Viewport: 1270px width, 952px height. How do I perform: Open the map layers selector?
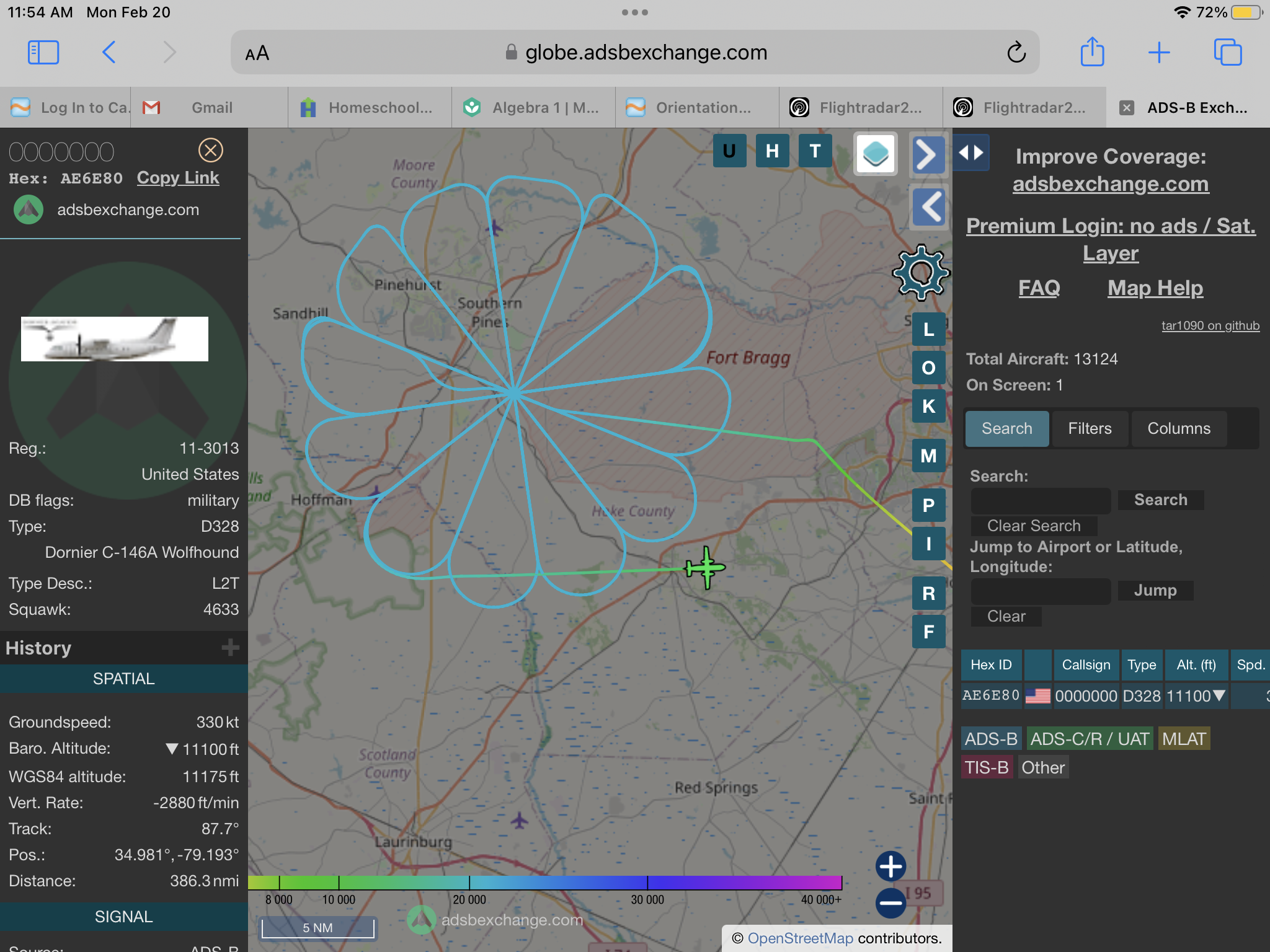875,153
